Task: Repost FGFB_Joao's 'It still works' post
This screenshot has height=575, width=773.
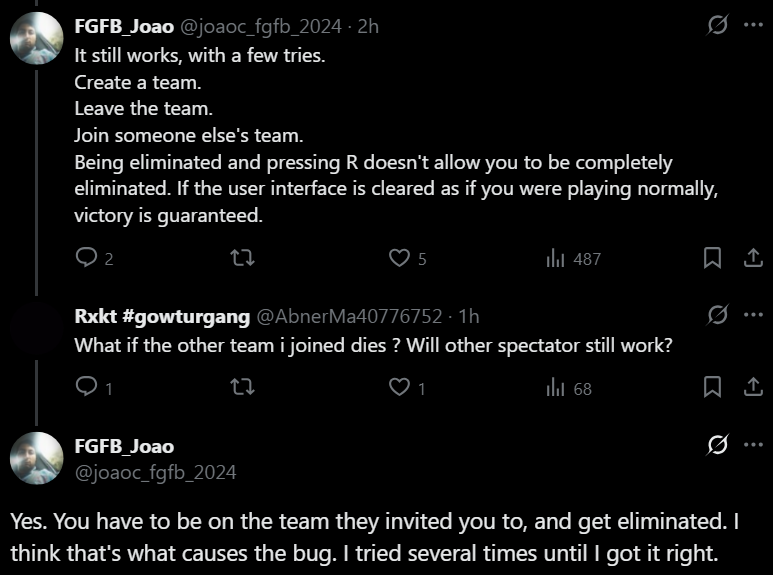Action: 243,258
